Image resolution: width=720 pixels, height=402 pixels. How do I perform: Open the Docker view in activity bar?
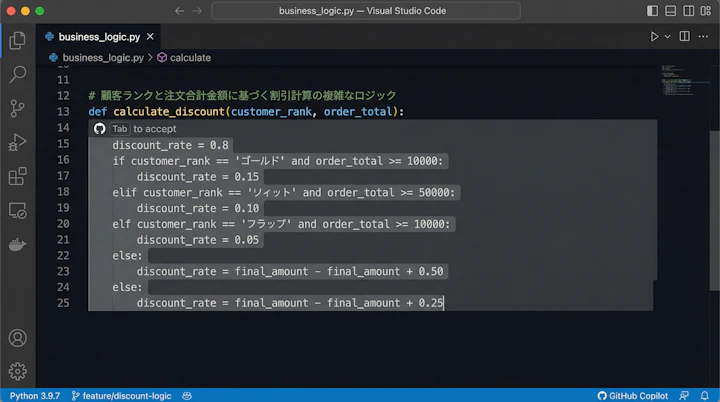point(17,244)
